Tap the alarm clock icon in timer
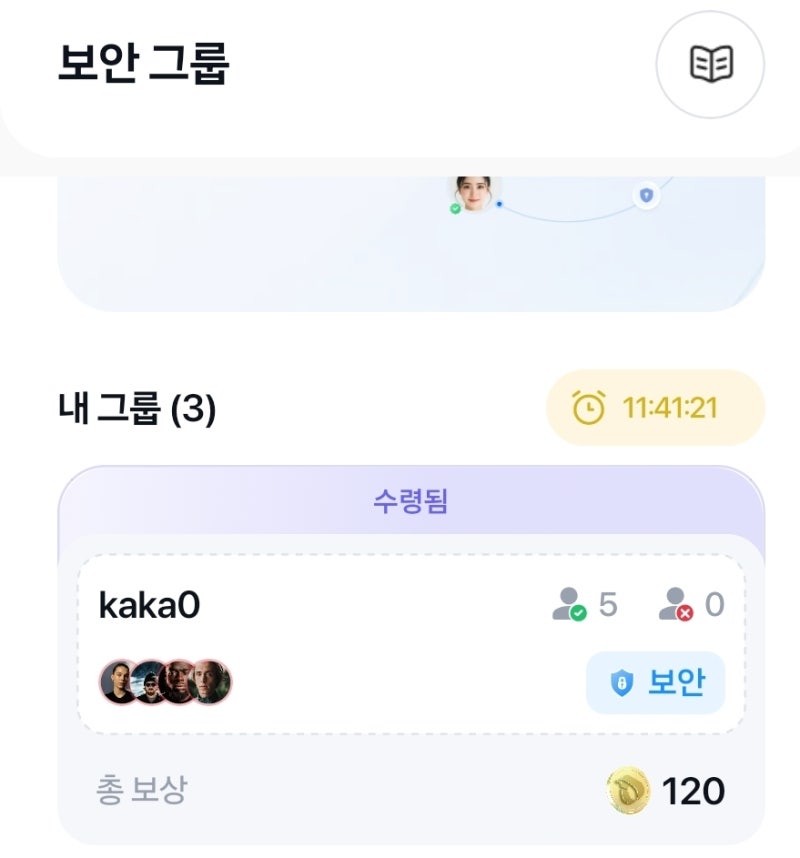This screenshot has width=800, height=858. tap(588, 408)
